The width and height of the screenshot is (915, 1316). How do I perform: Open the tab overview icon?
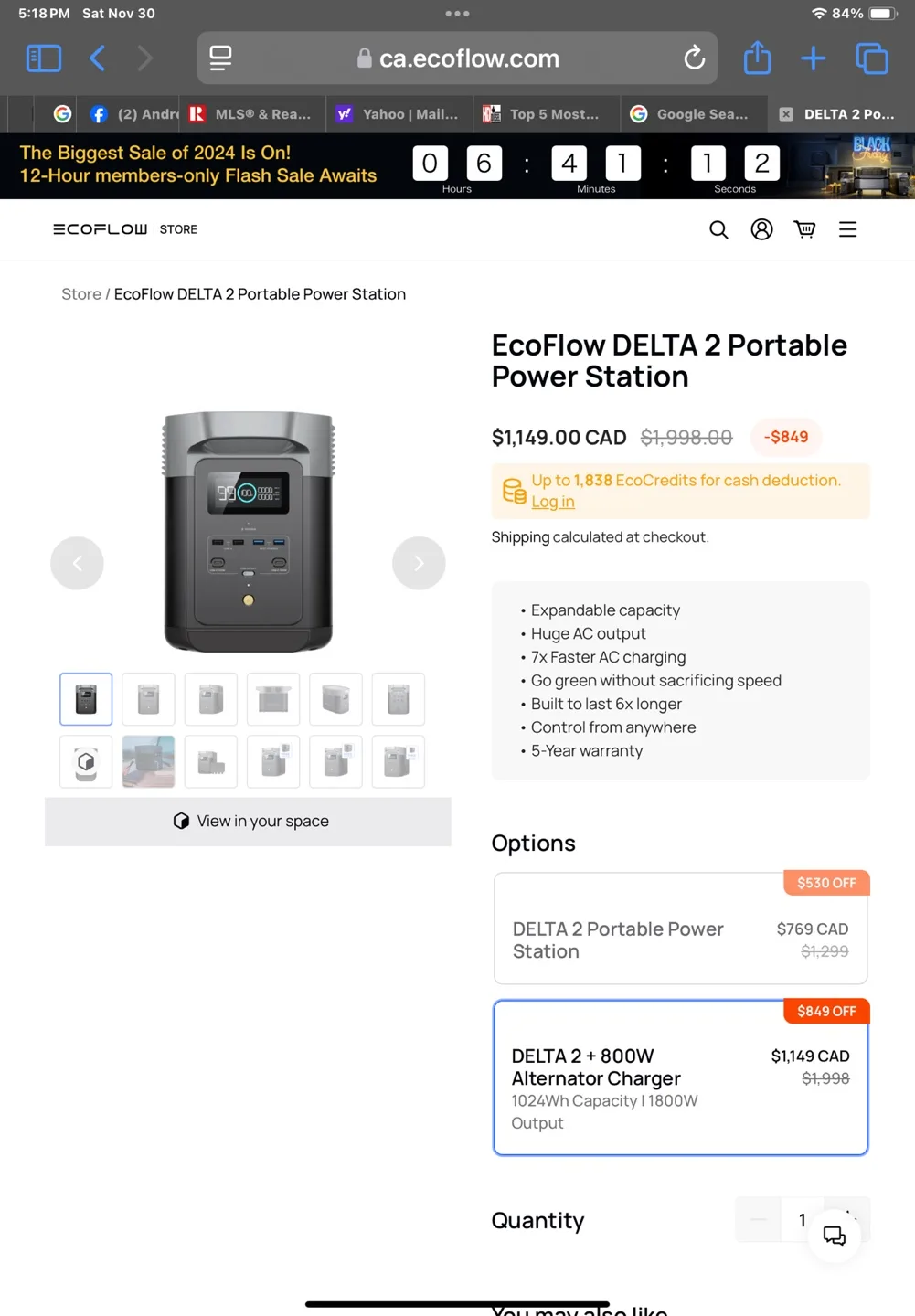(x=871, y=58)
